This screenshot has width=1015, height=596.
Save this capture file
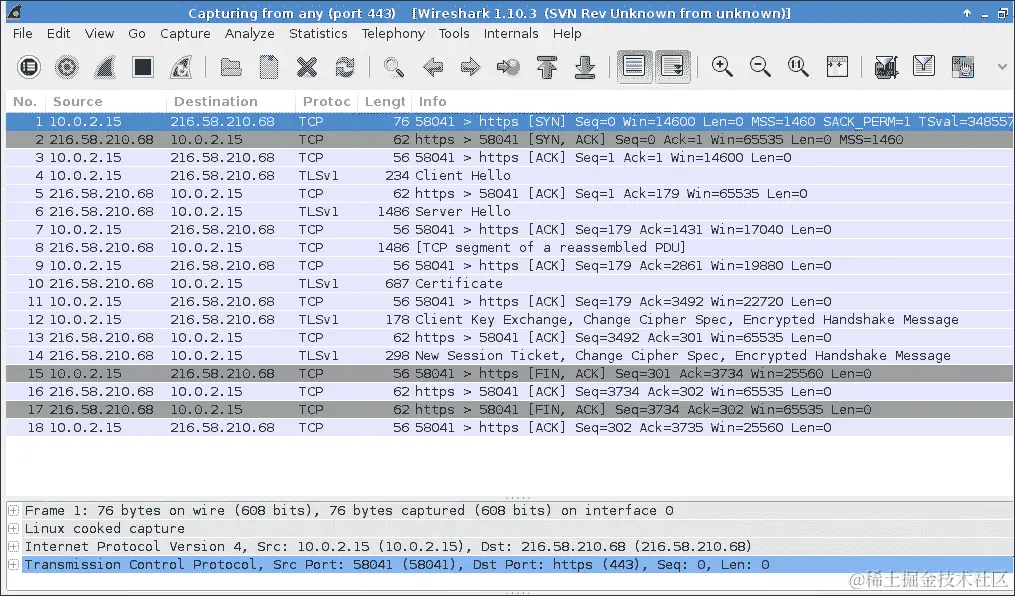point(269,67)
